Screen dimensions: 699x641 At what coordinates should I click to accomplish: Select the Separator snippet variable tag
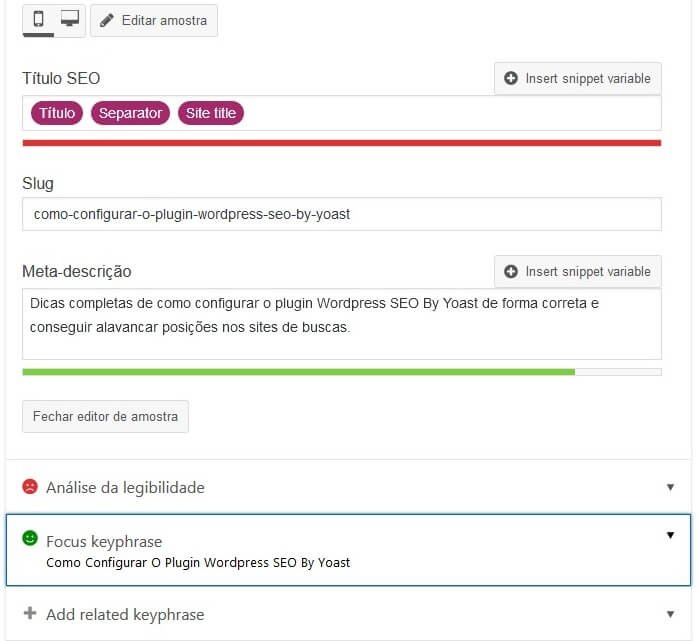(130, 113)
